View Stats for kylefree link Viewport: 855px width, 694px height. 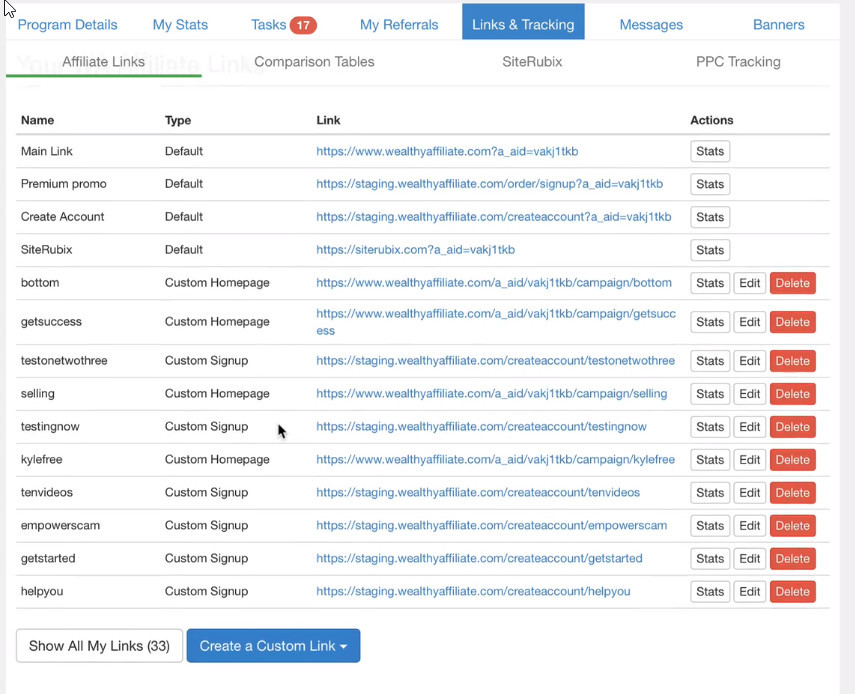point(710,460)
